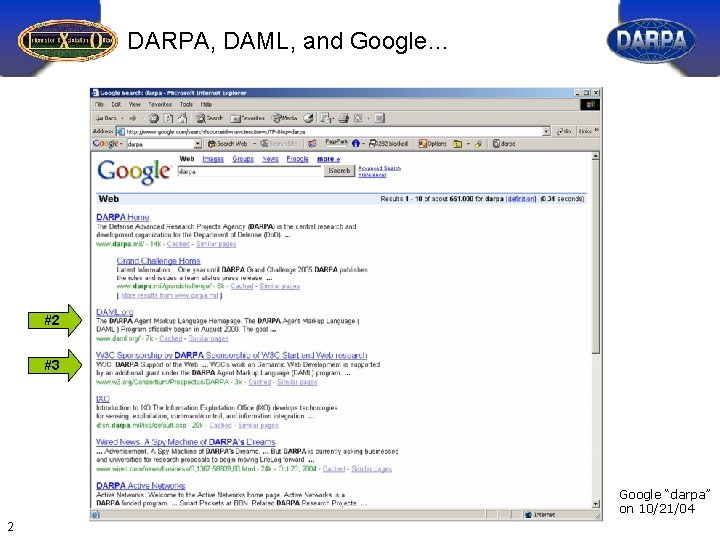The width and height of the screenshot is (720, 540).
Task: Open the DARPA Home result
Action: tap(123, 217)
